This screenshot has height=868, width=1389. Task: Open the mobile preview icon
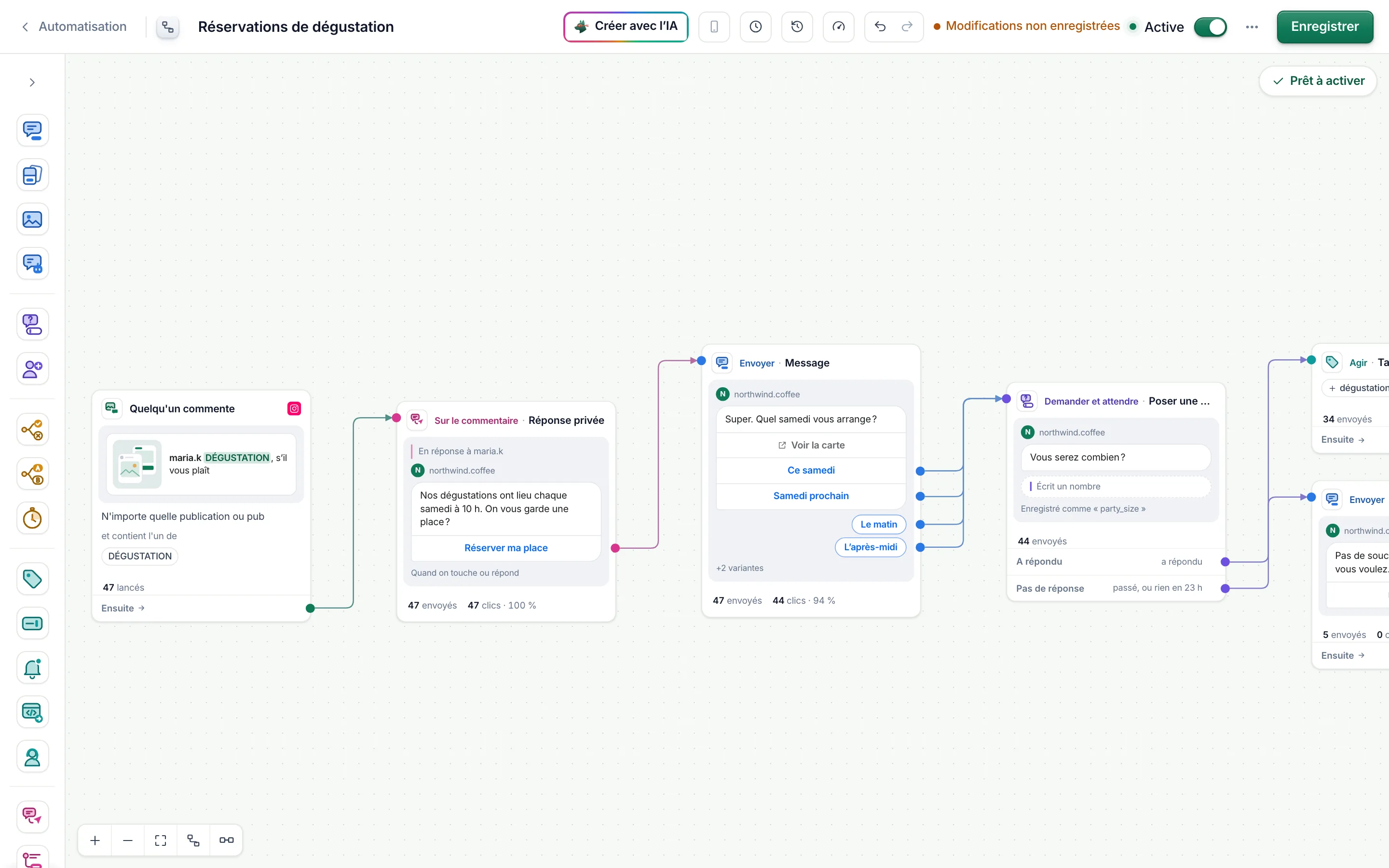tap(714, 27)
